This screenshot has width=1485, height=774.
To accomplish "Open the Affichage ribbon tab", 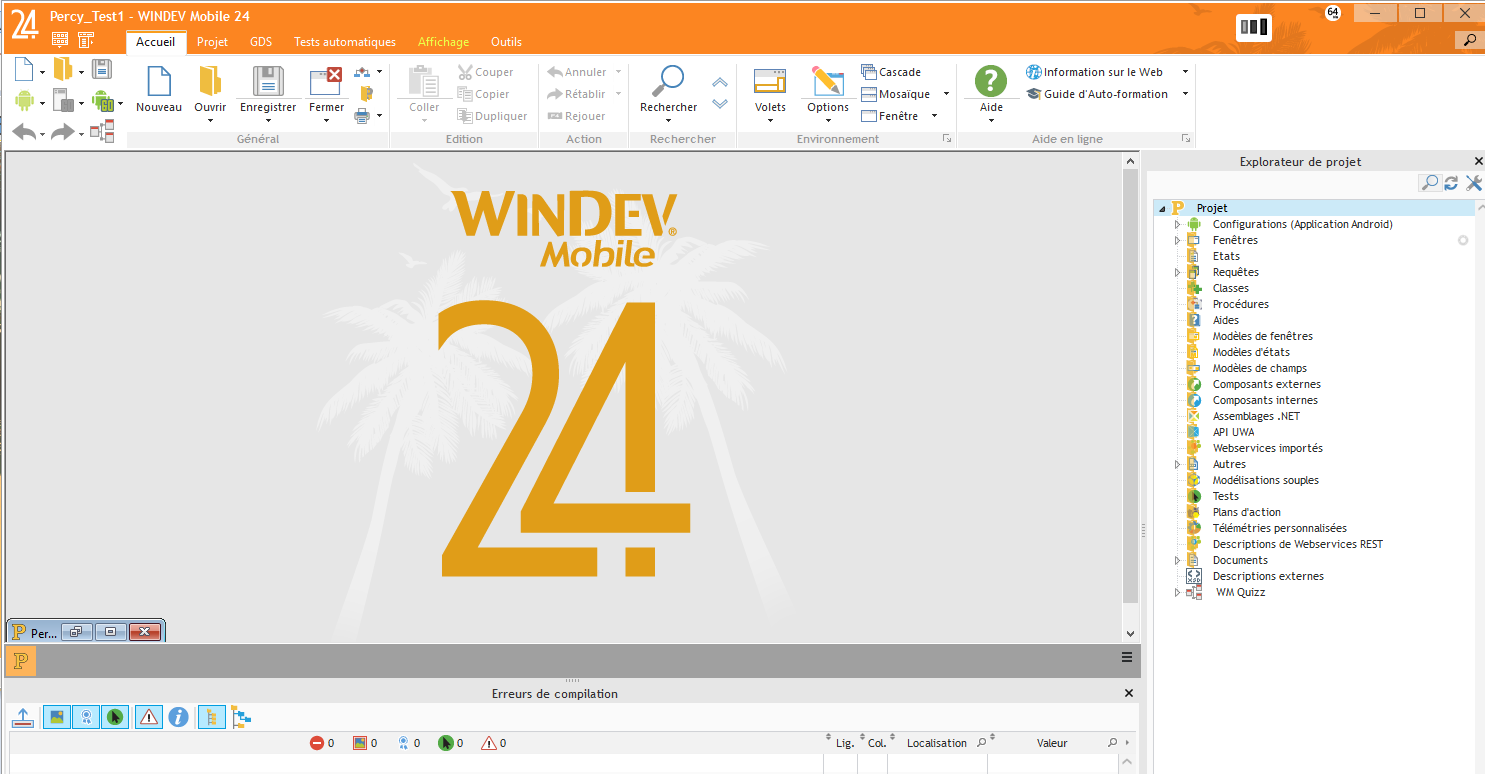I will [x=443, y=42].
